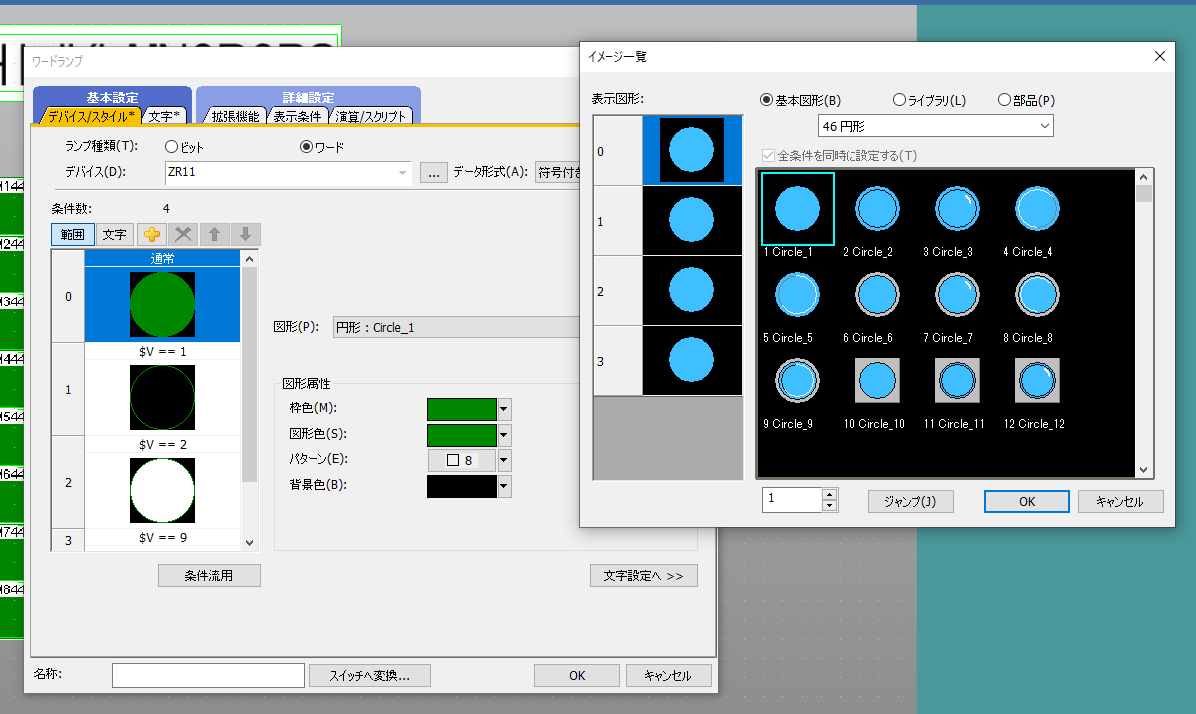1196x714 pixels.
Task: Click the green 枠色(M) color swatch
Action: click(x=461, y=409)
